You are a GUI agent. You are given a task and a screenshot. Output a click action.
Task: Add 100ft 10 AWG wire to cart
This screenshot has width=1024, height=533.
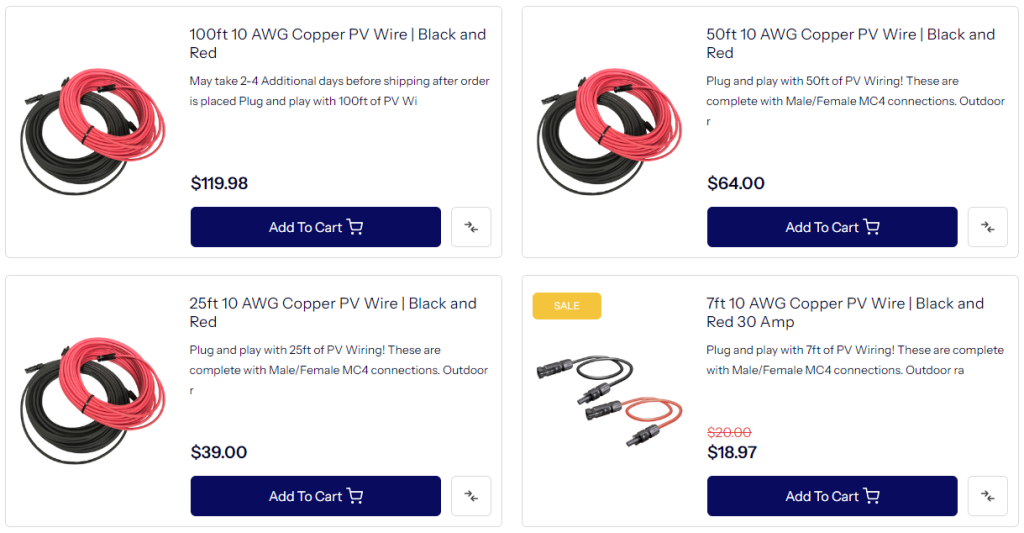pos(315,227)
